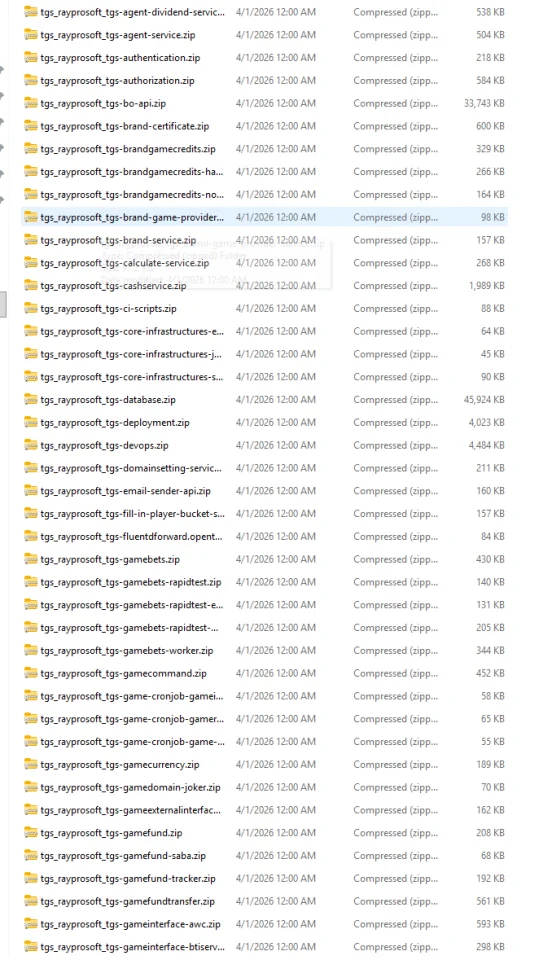
Task: Select the 593 KB size cell
Action: click(x=490, y=924)
